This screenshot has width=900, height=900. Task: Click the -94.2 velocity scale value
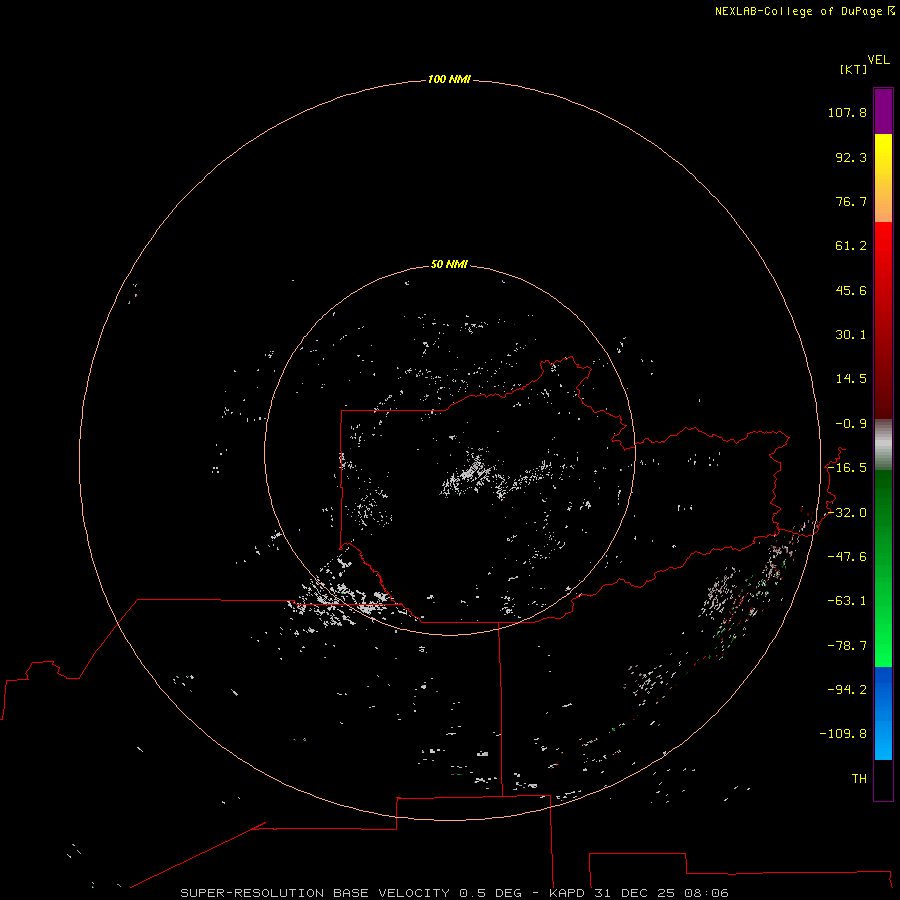(847, 690)
